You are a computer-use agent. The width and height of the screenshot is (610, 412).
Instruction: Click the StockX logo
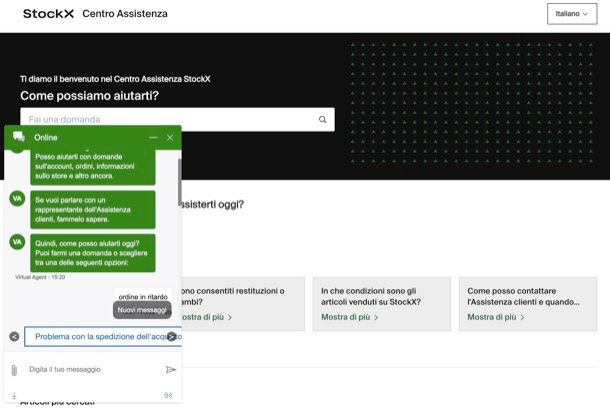[48, 14]
